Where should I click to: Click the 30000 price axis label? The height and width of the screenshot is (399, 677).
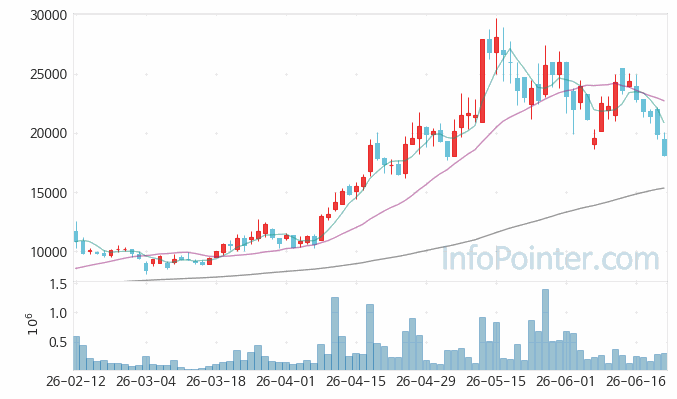[49, 15]
